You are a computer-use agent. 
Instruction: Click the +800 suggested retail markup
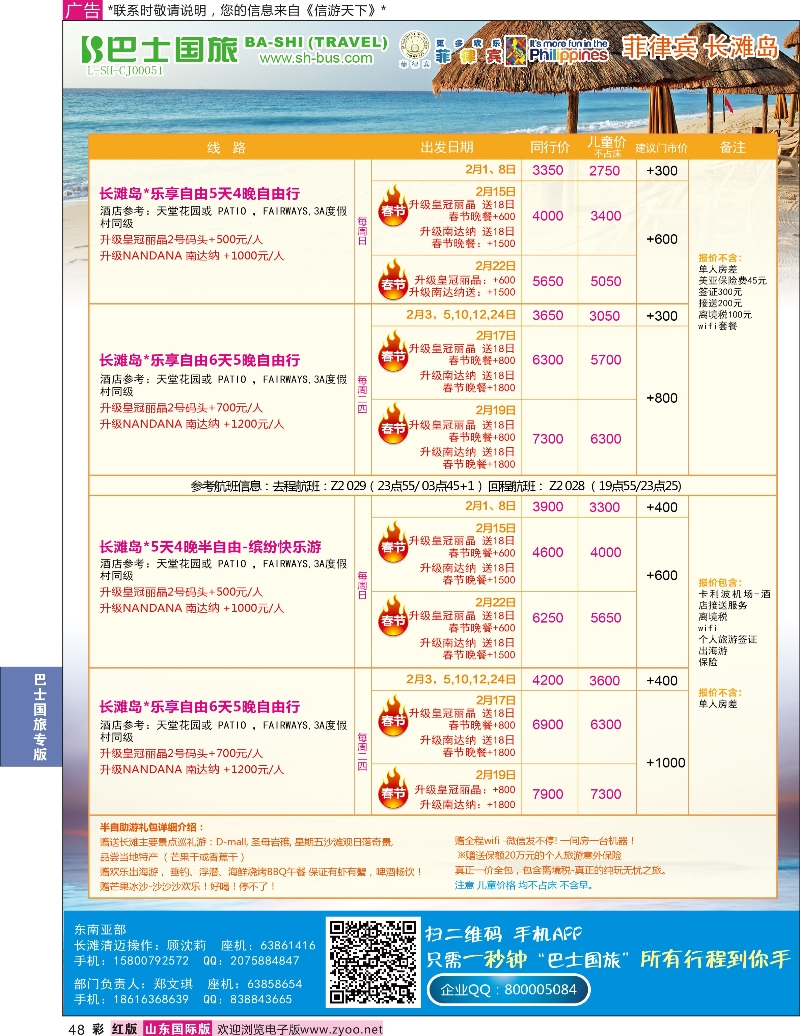pos(661,398)
